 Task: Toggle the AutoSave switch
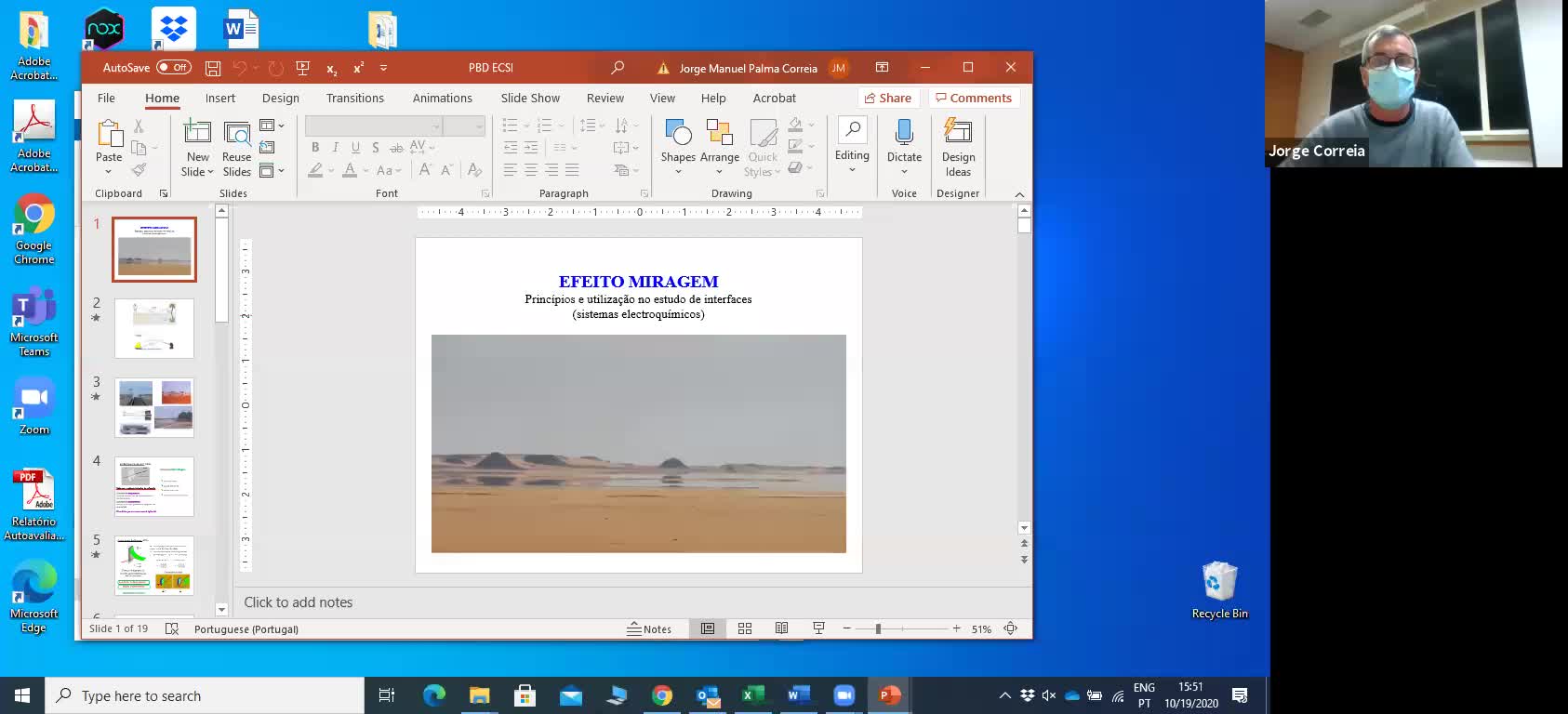tap(174, 67)
